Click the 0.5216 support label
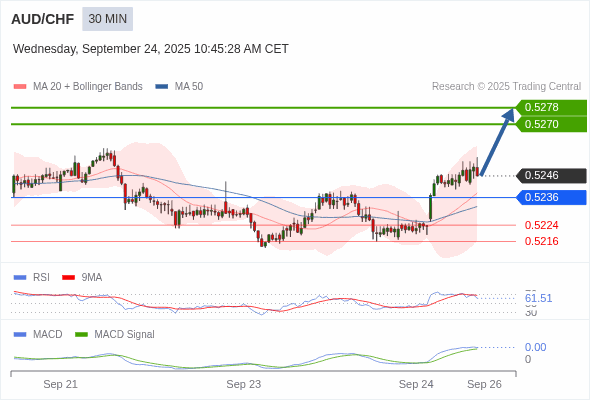 [541, 241]
